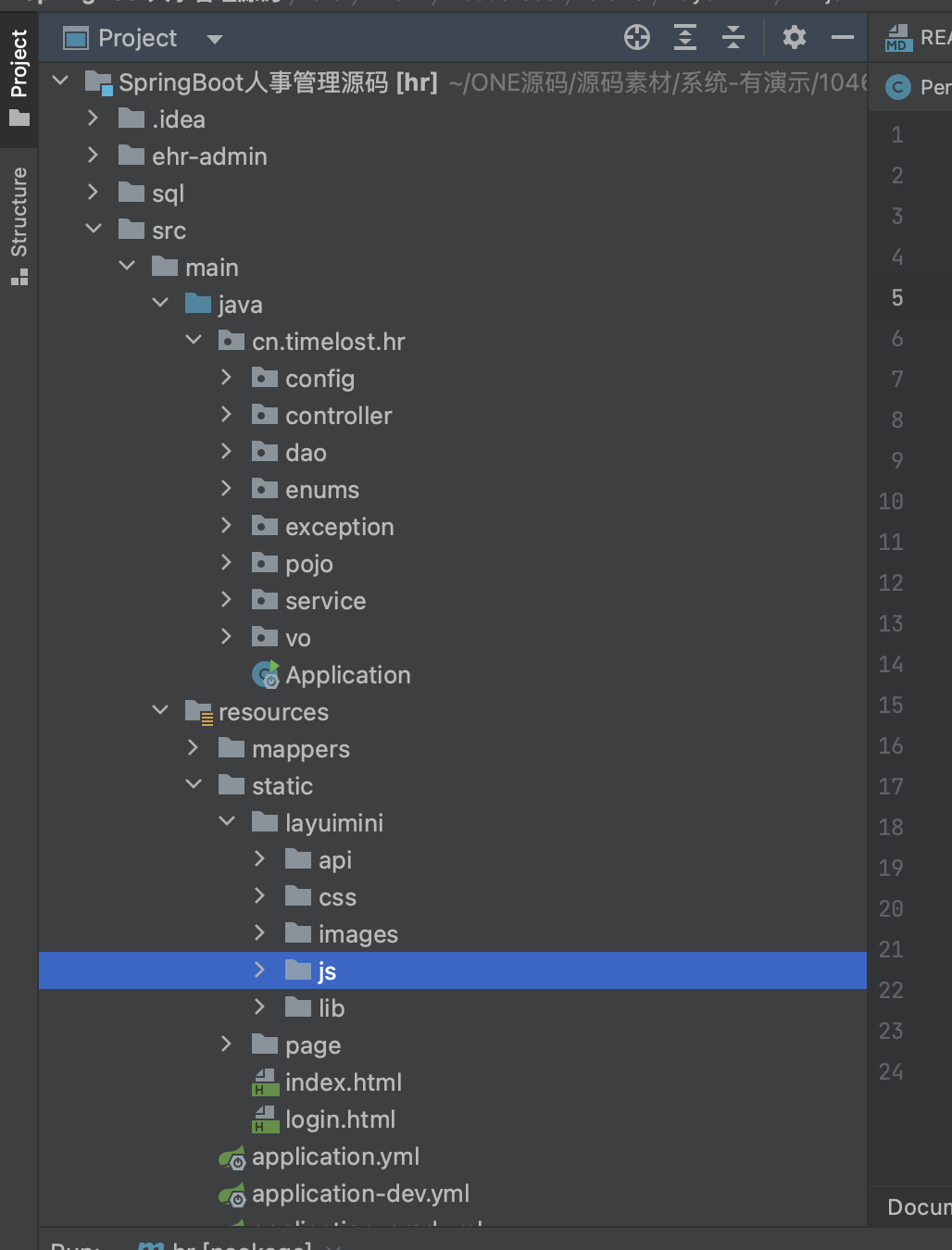Select the 'static' folder label
Image resolution: width=952 pixels, height=1250 pixels.
coord(282,786)
